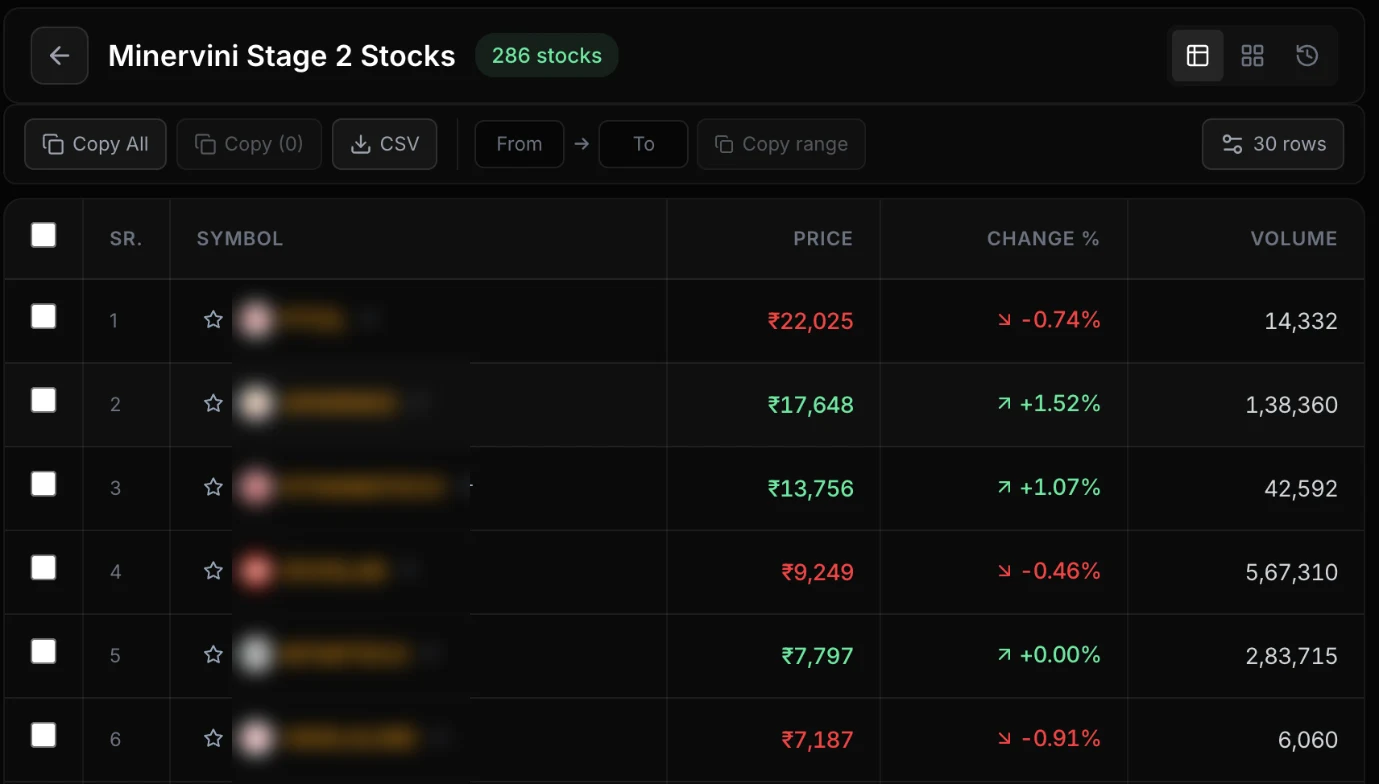Focus the To range field
Screen dimensions: 1379x784
tap(643, 144)
